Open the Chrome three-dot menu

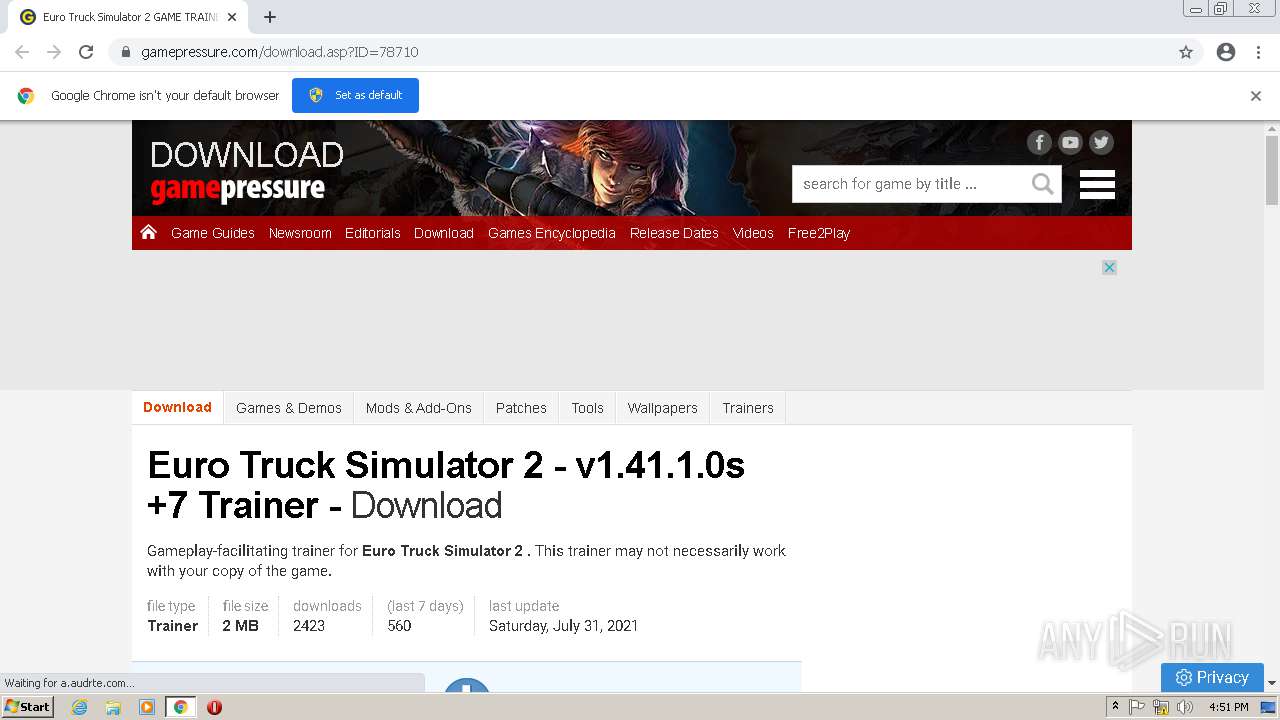click(1258, 52)
